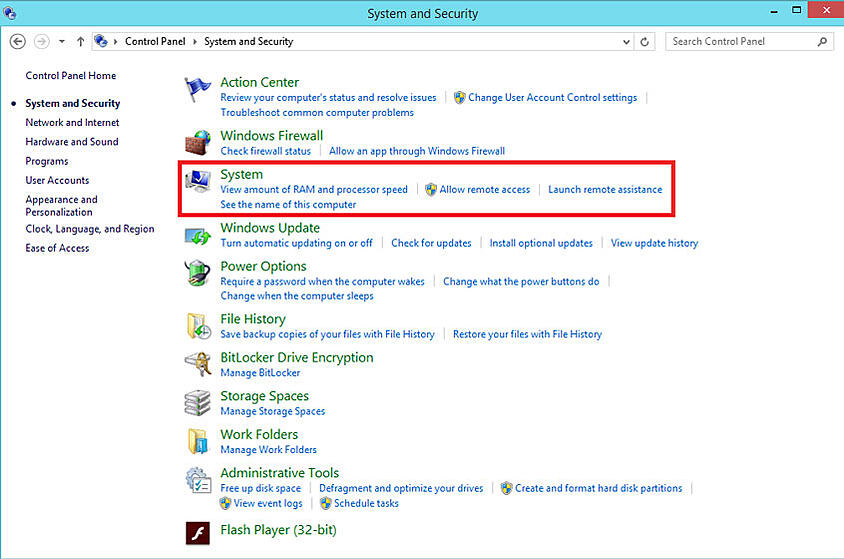This screenshot has width=844, height=559.
Task: Click Manage BitLocker link
Action: (260, 373)
